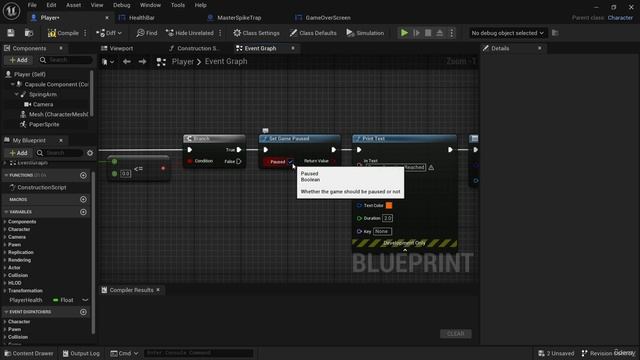
Task: Add a new macro
Action: 83,199
